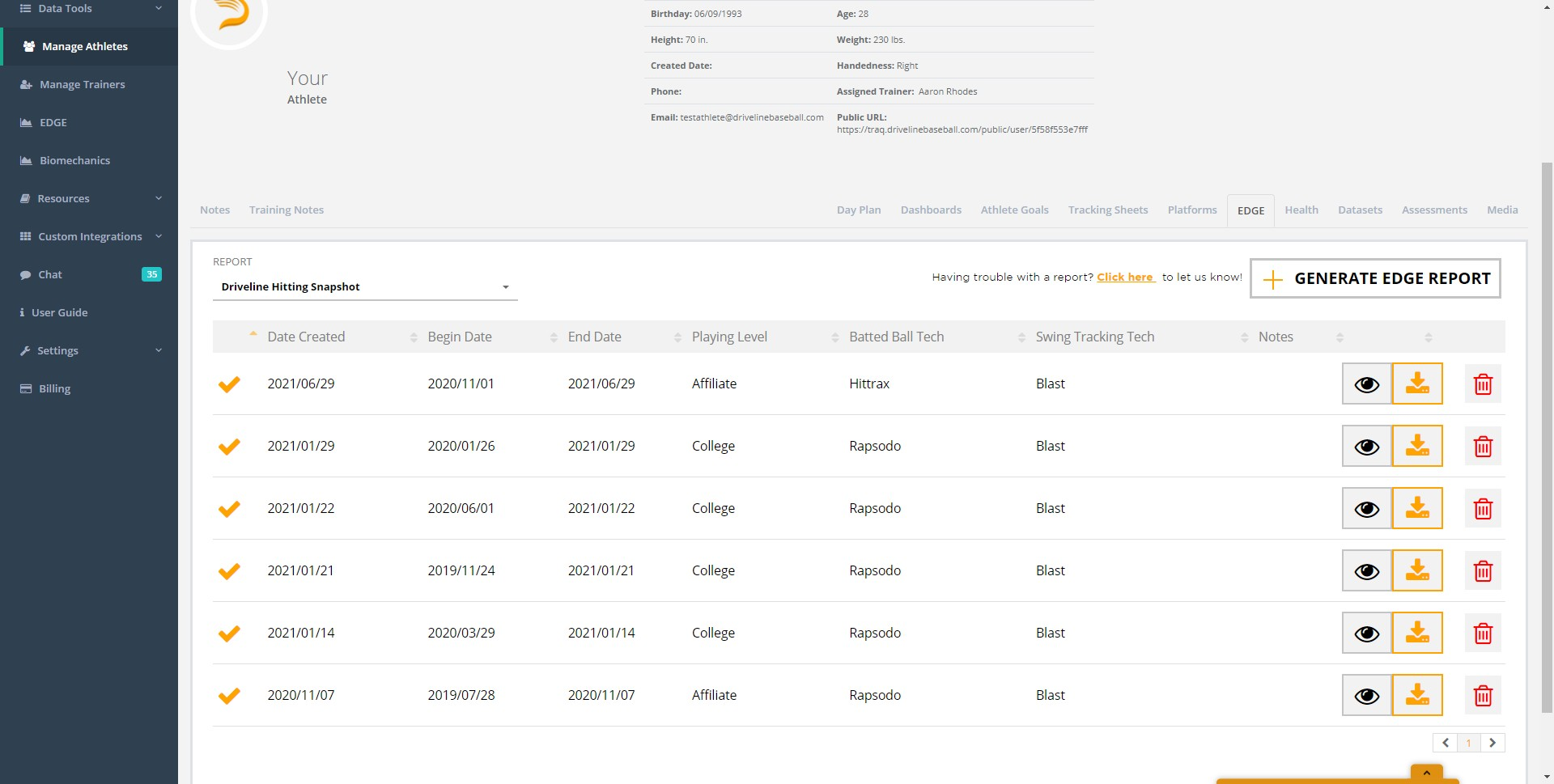Switch to the Notes tab
The height and width of the screenshot is (784, 1554).
click(214, 210)
